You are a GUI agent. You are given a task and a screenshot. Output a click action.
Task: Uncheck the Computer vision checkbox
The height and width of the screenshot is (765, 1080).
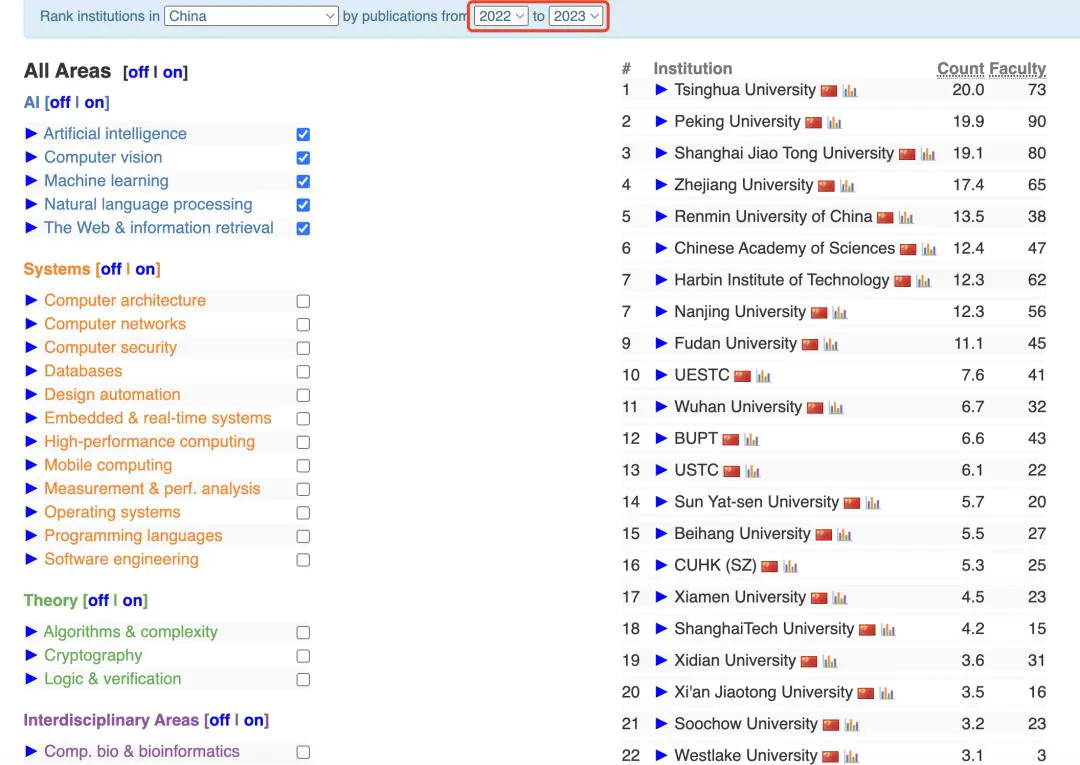[303, 158]
